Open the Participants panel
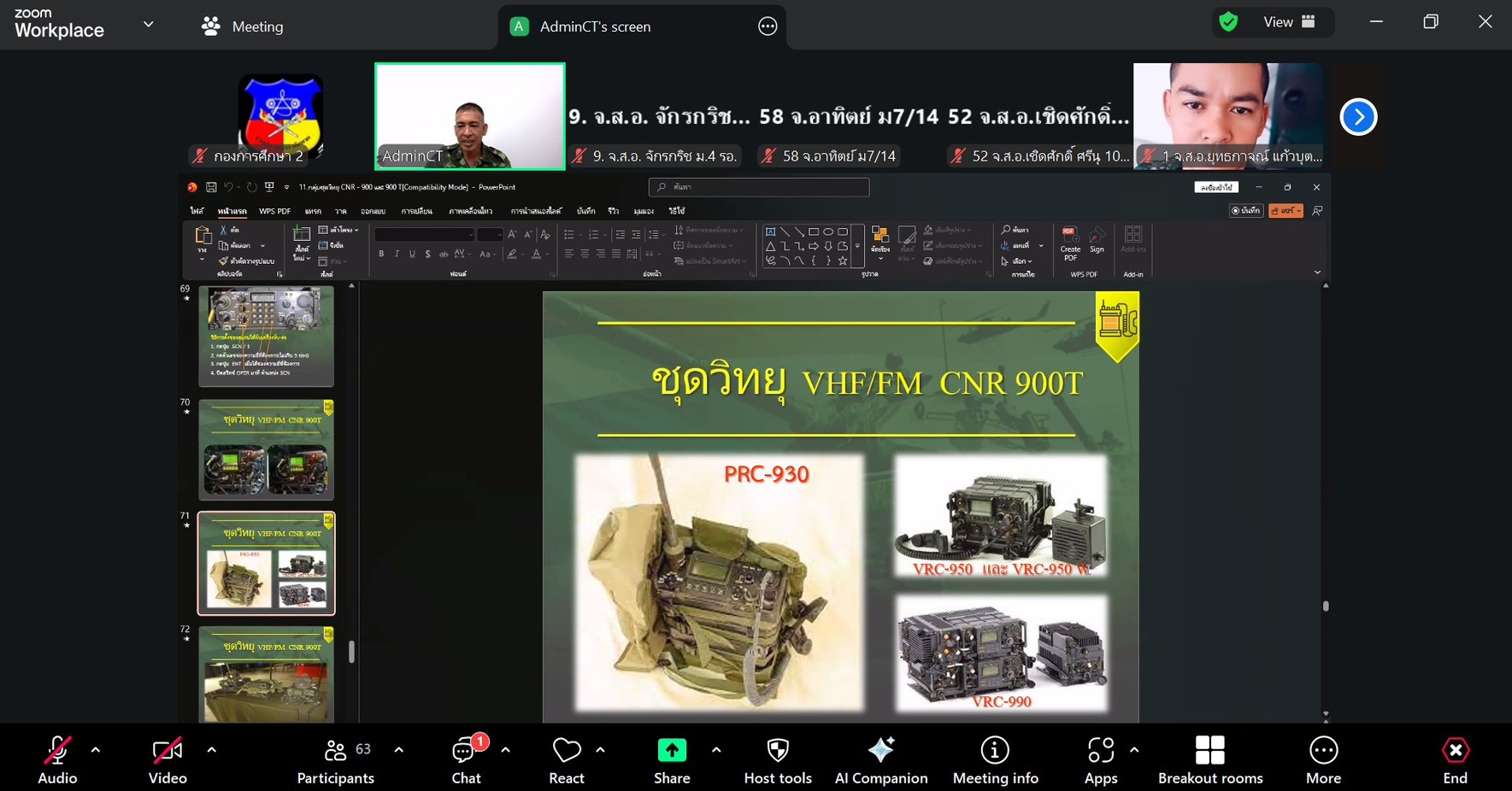The image size is (1512, 791). pos(335,760)
